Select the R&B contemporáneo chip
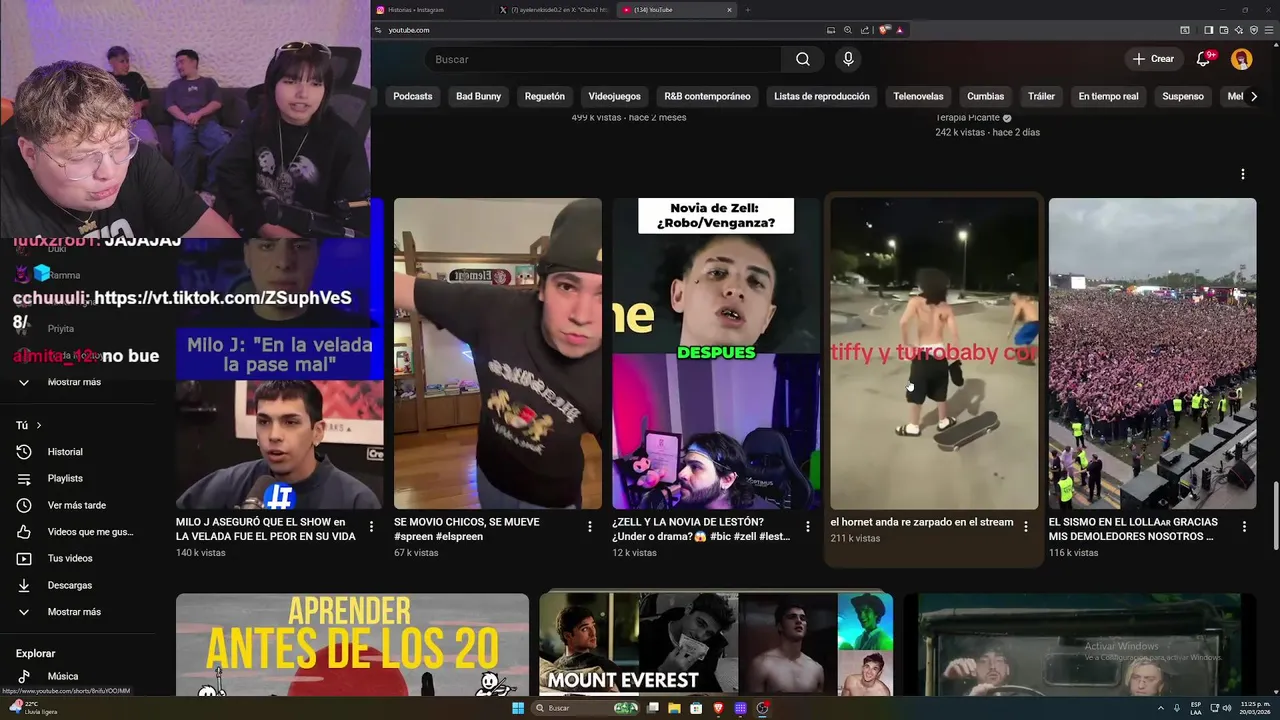 click(x=707, y=96)
